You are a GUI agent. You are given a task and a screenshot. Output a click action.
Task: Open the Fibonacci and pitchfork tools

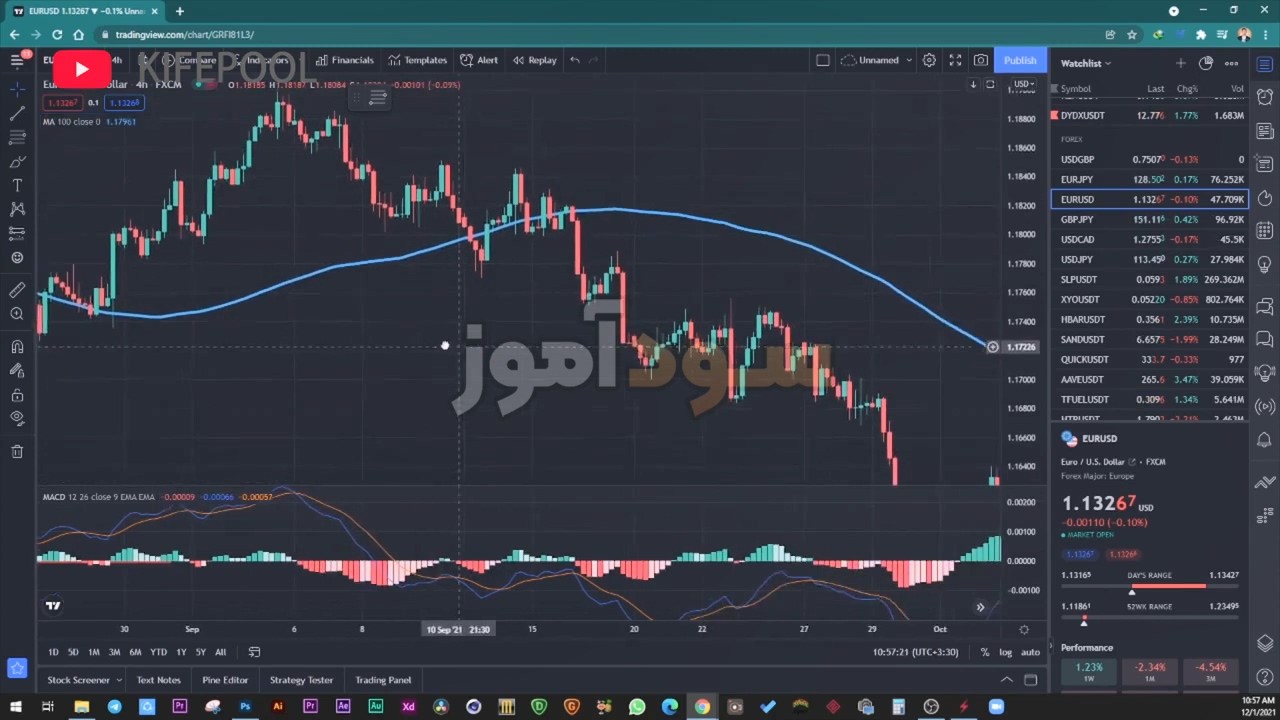tap(17, 137)
